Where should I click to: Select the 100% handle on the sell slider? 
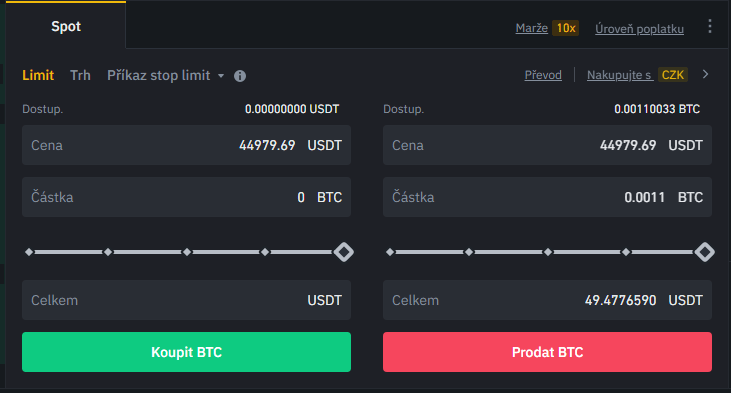pos(704,252)
